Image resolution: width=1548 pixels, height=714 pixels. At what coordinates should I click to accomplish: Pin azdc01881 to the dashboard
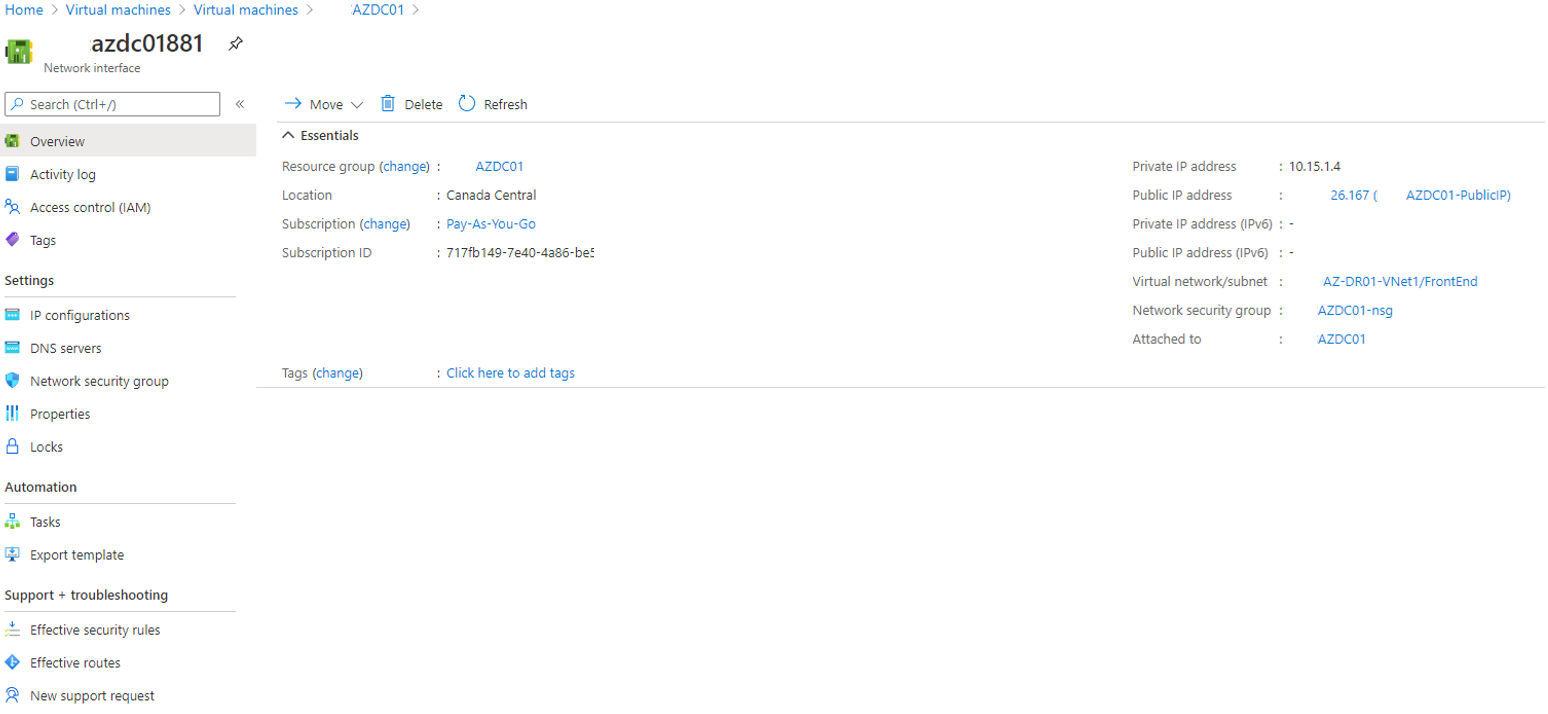(x=235, y=44)
